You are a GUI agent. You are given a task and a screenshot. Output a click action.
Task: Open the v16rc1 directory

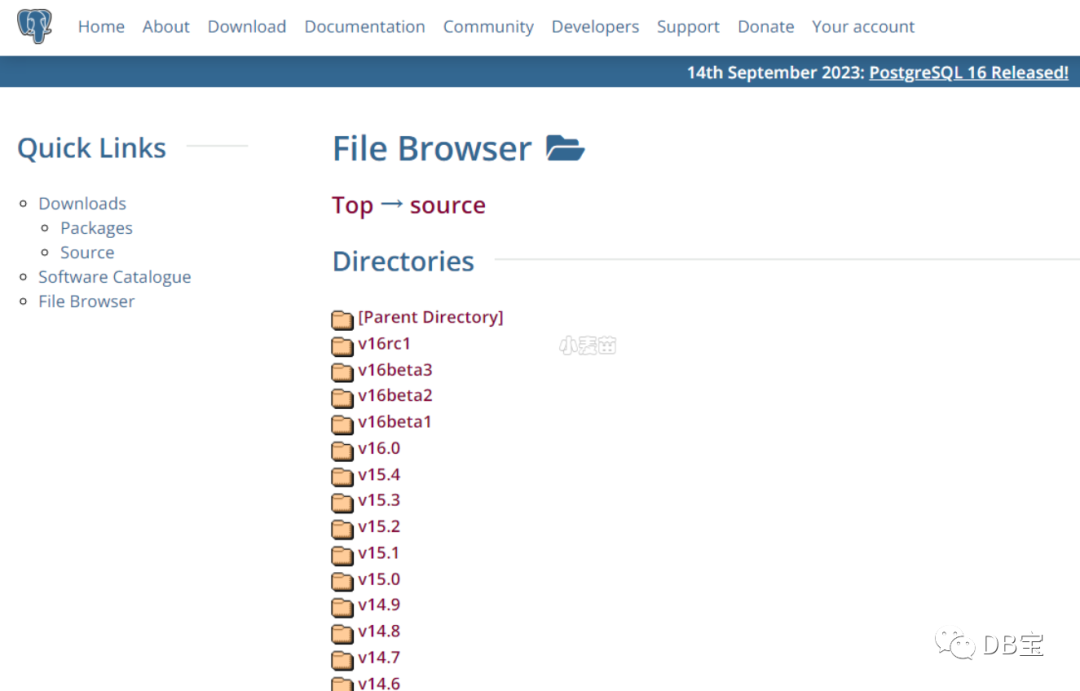coord(384,343)
